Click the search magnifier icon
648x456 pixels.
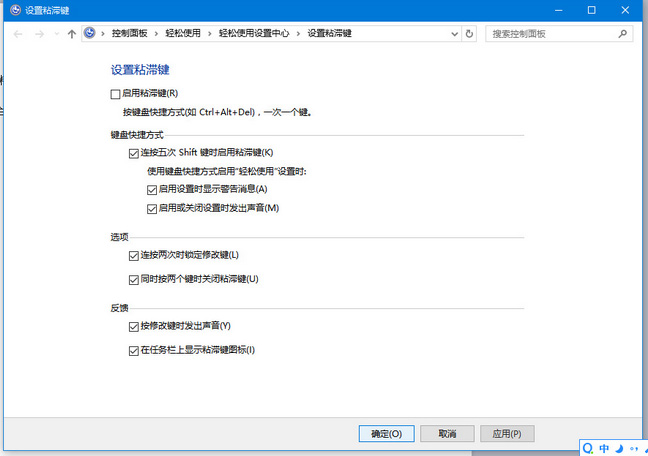click(621, 33)
